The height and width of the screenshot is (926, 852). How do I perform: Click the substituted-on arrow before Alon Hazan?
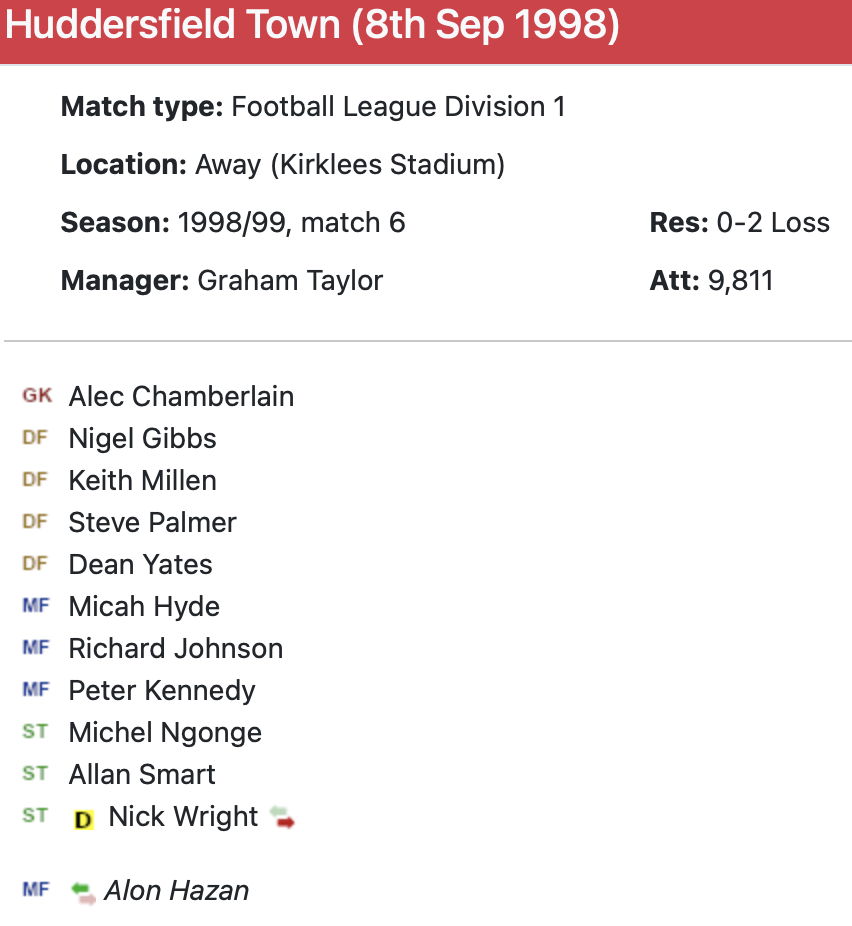pyautogui.click(x=84, y=891)
